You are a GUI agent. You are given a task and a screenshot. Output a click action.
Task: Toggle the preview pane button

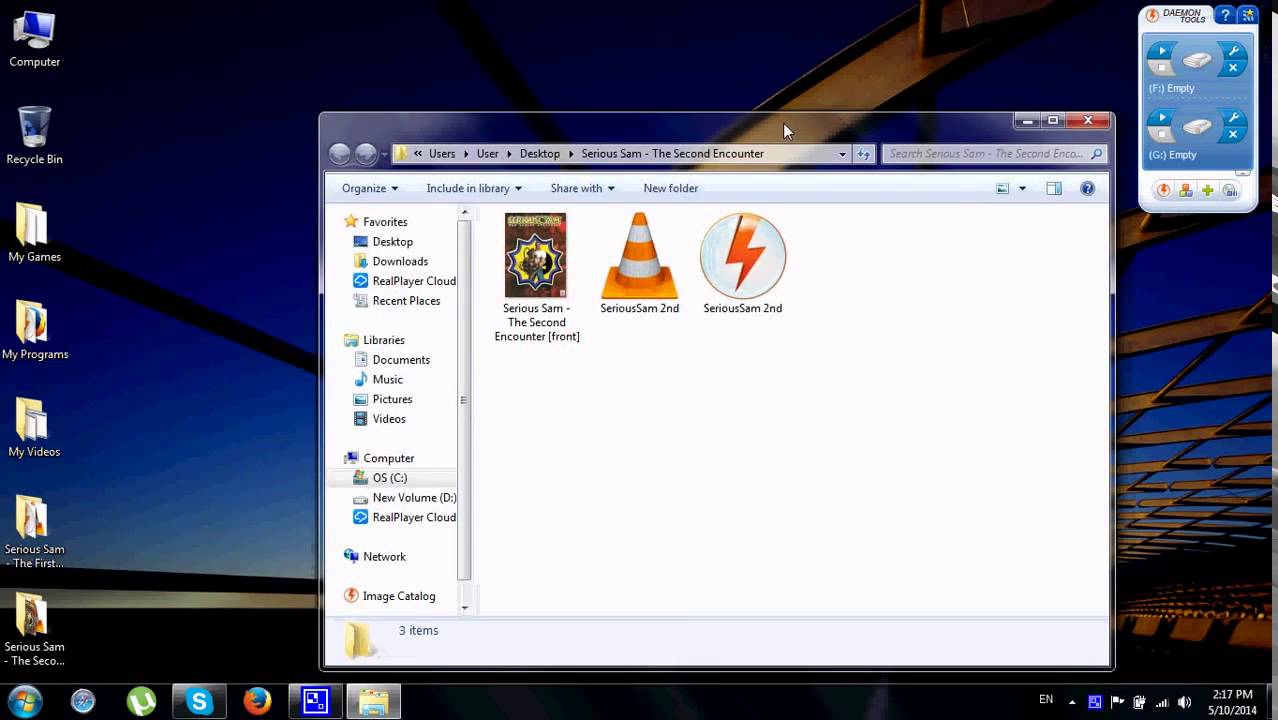(1054, 188)
